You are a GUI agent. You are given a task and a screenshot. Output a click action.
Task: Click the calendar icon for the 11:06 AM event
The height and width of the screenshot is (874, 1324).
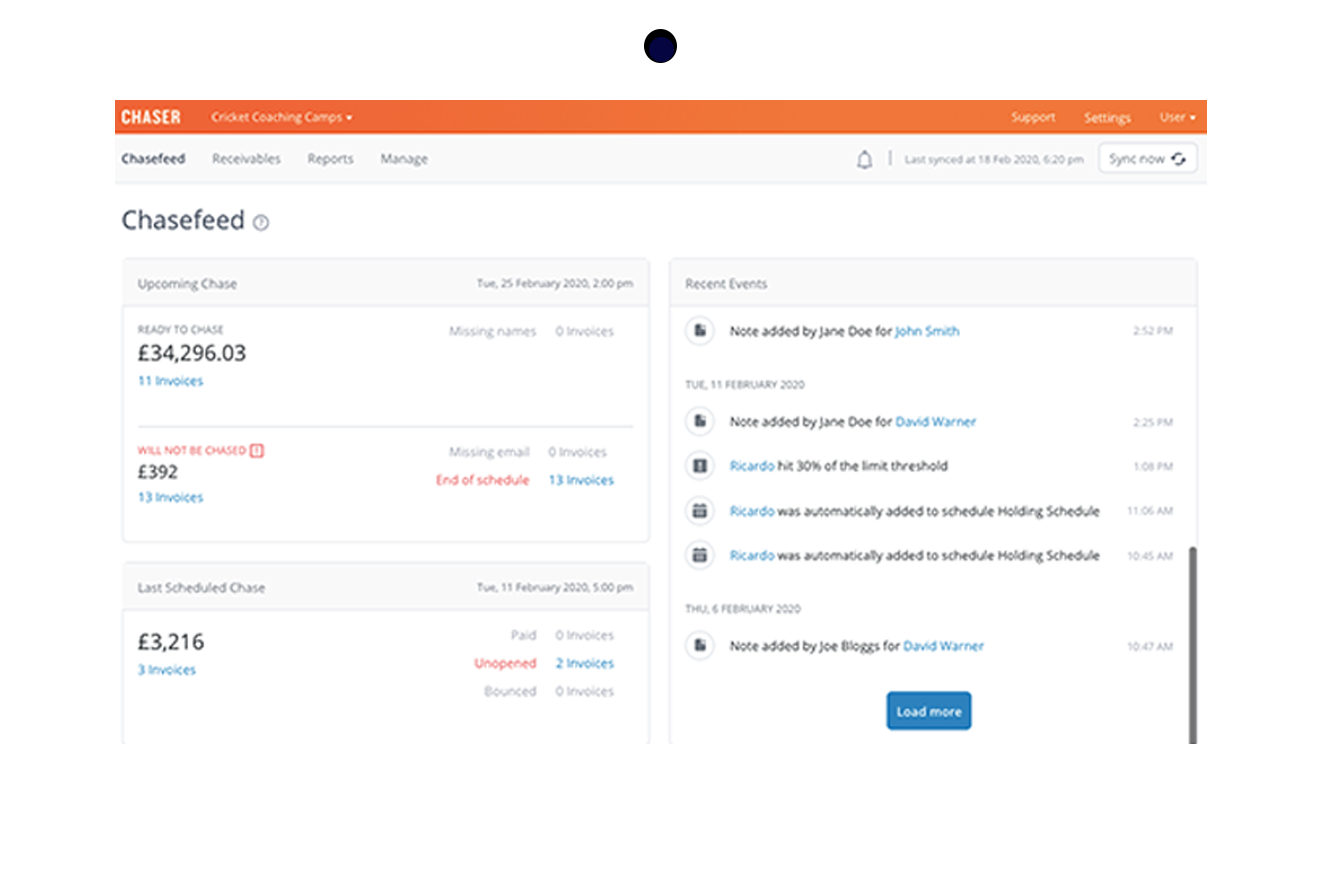coord(700,511)
